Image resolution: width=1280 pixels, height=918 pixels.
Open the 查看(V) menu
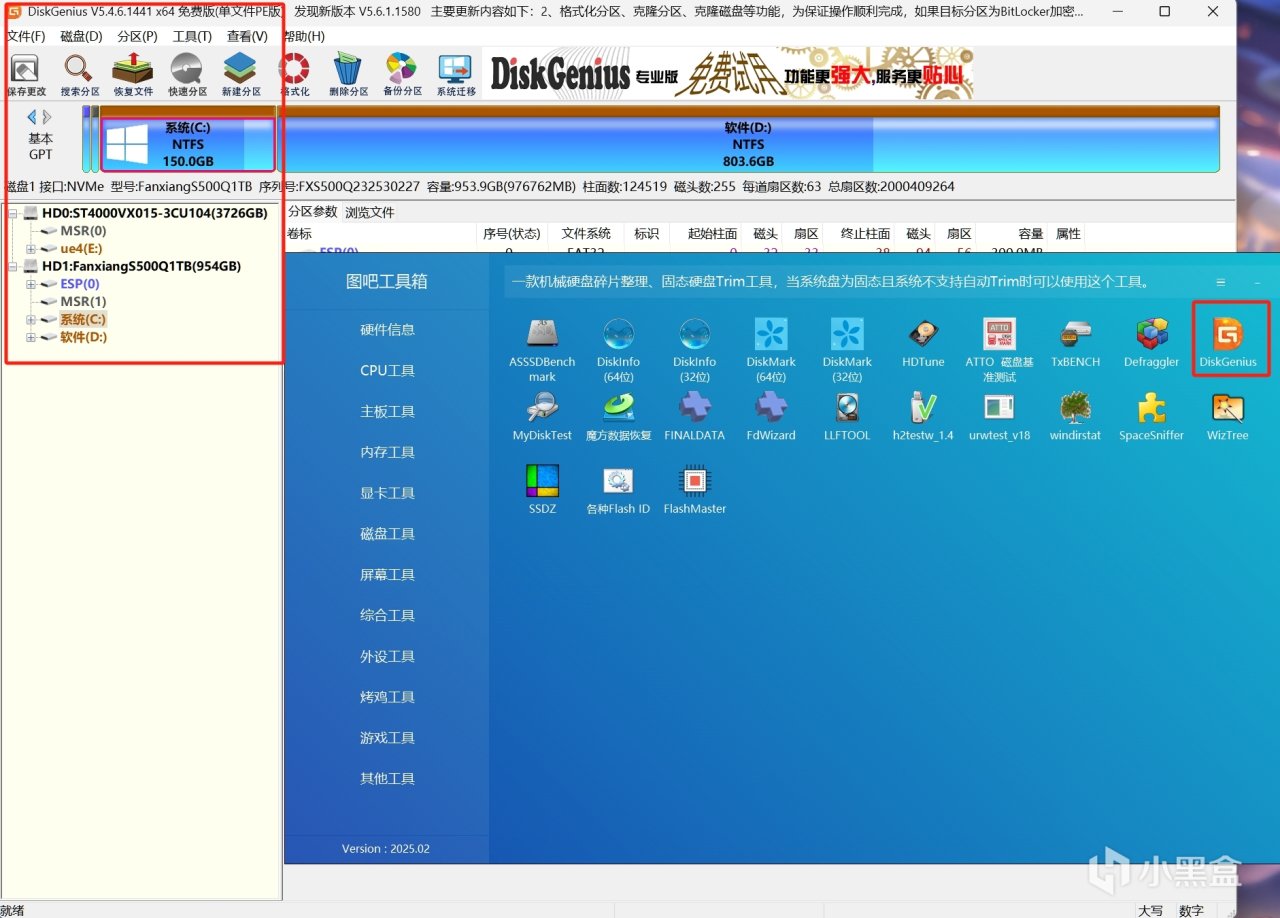pyautogui.click(x=247, y=36)
